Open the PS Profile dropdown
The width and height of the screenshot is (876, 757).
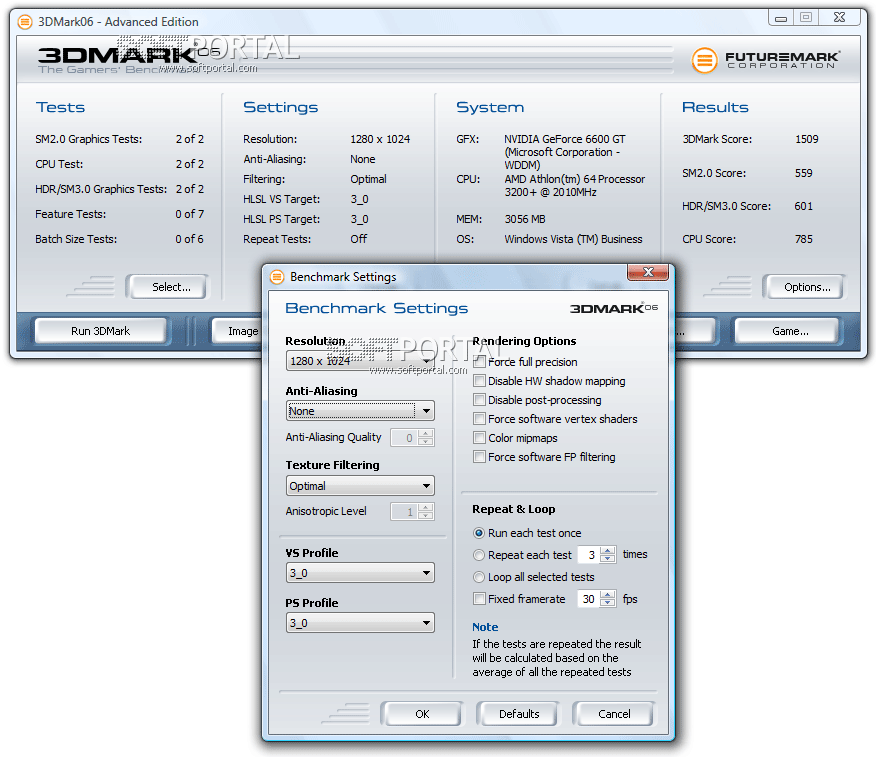click(360, 623)
